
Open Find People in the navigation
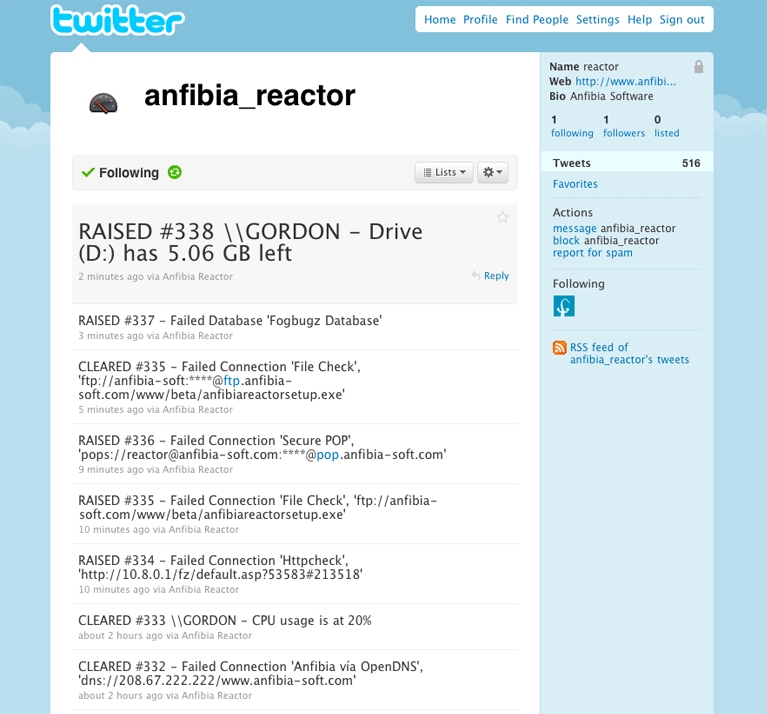click(537, 20)
